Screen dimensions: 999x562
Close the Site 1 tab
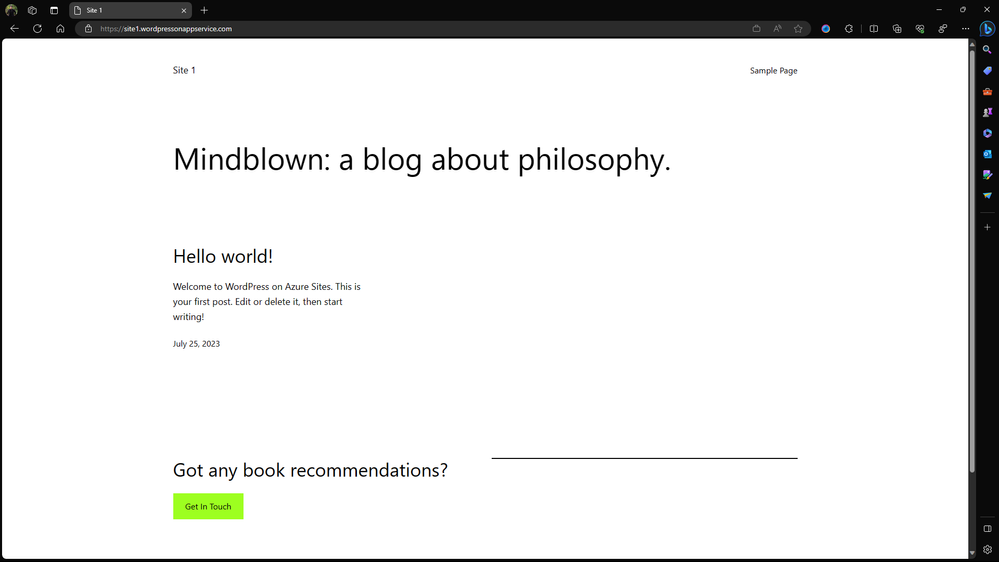tap(183, 11)
